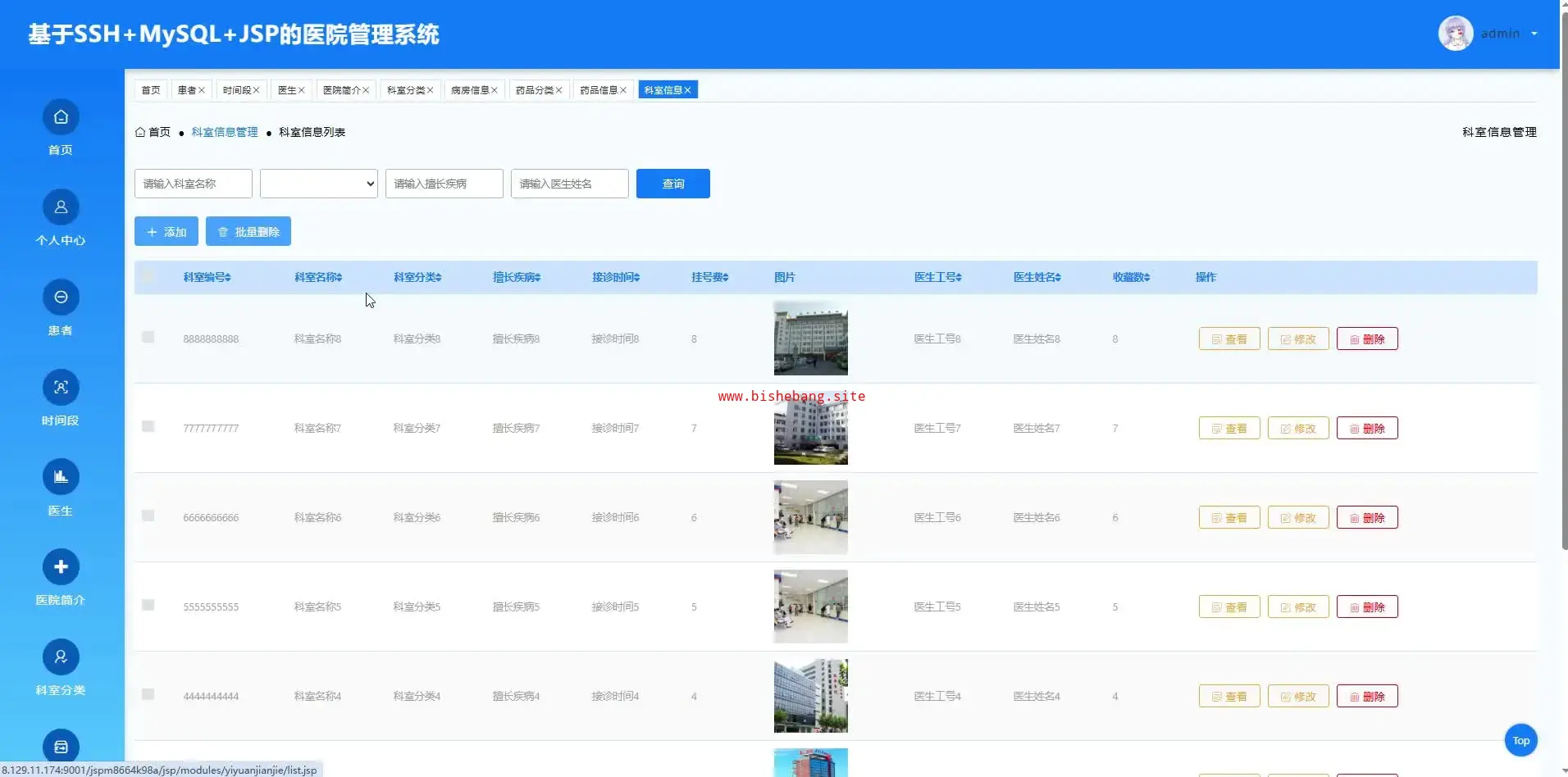Open the 首页 home sidebar icon
1568x777 pixels.
pyautogui.click(x=61, y=117)
